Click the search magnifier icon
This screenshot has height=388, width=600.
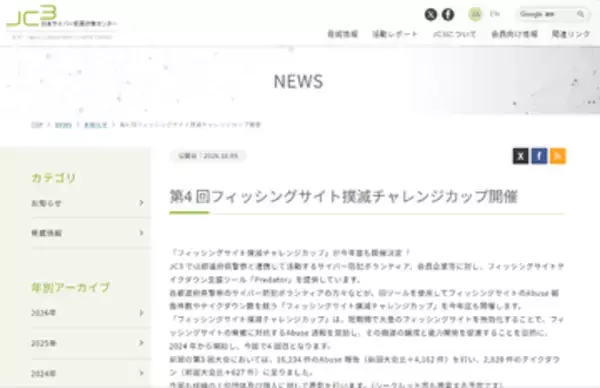click(580, 14)
